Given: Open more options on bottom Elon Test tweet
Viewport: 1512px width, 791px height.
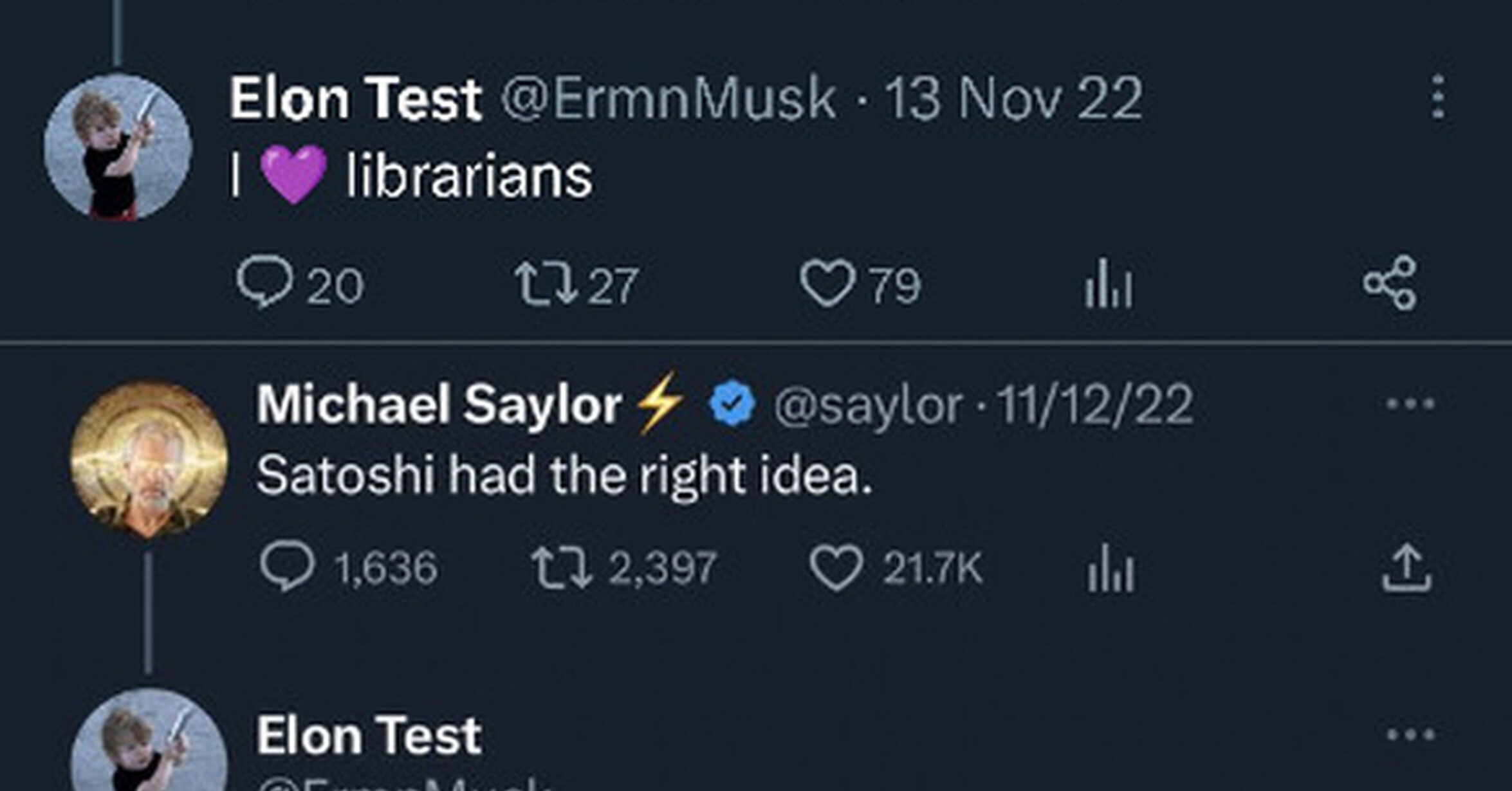Looking at the screenshot, I should pos(1410,734).
